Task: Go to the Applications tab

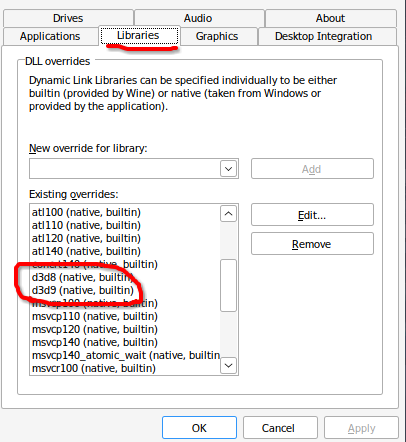Action: coord(50,36)
